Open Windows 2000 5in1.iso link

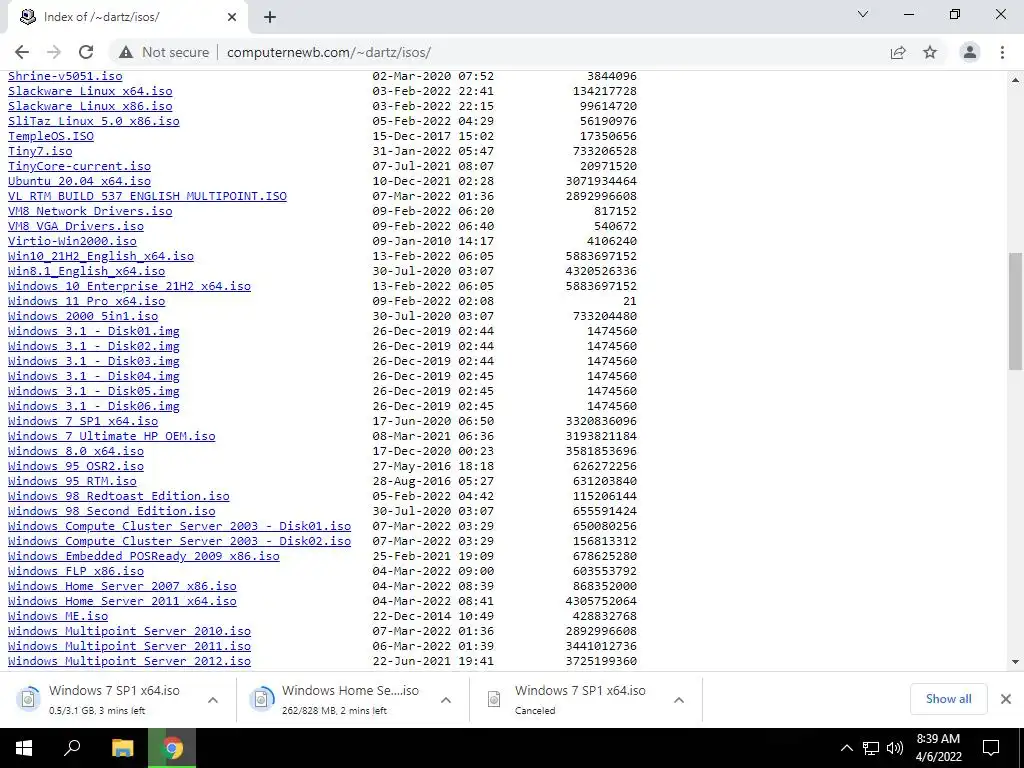pos(83,316)
